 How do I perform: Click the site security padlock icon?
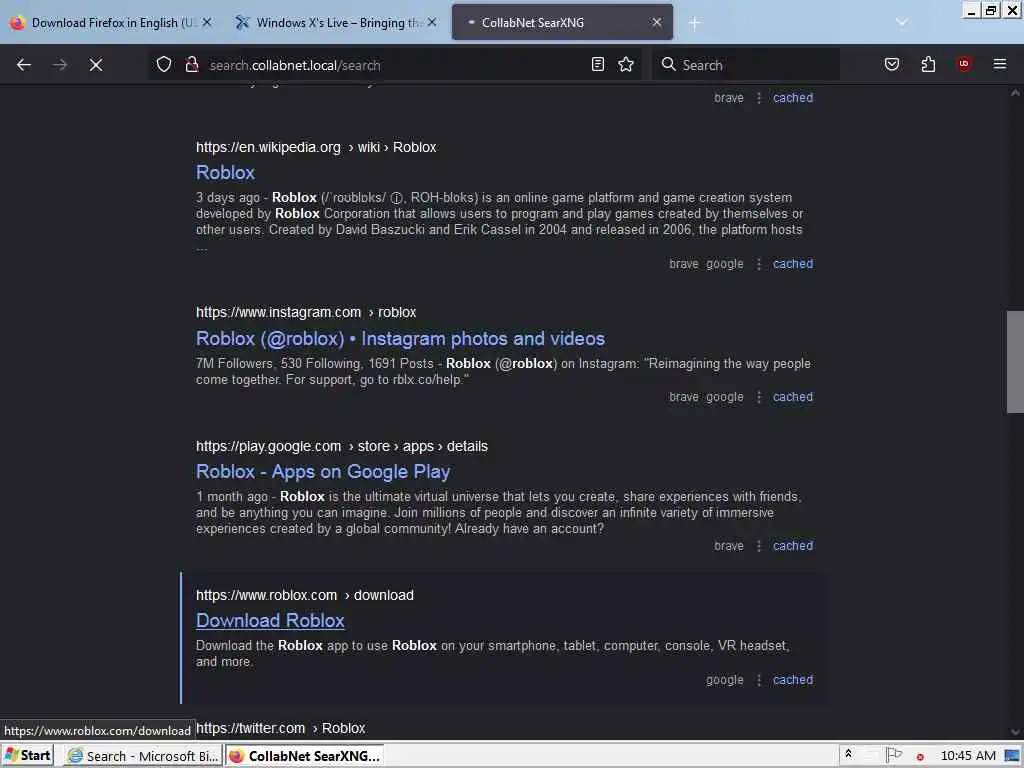pyautogui.click(x=192, y=65)
